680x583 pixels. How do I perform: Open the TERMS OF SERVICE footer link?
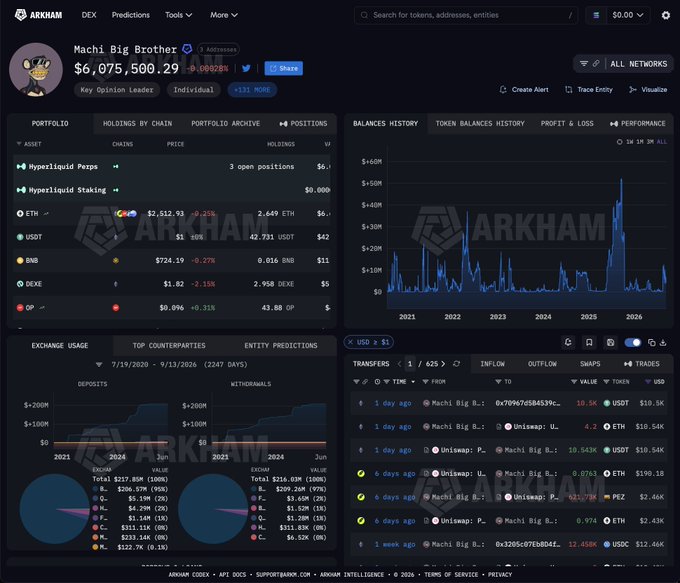pos(451,574)
